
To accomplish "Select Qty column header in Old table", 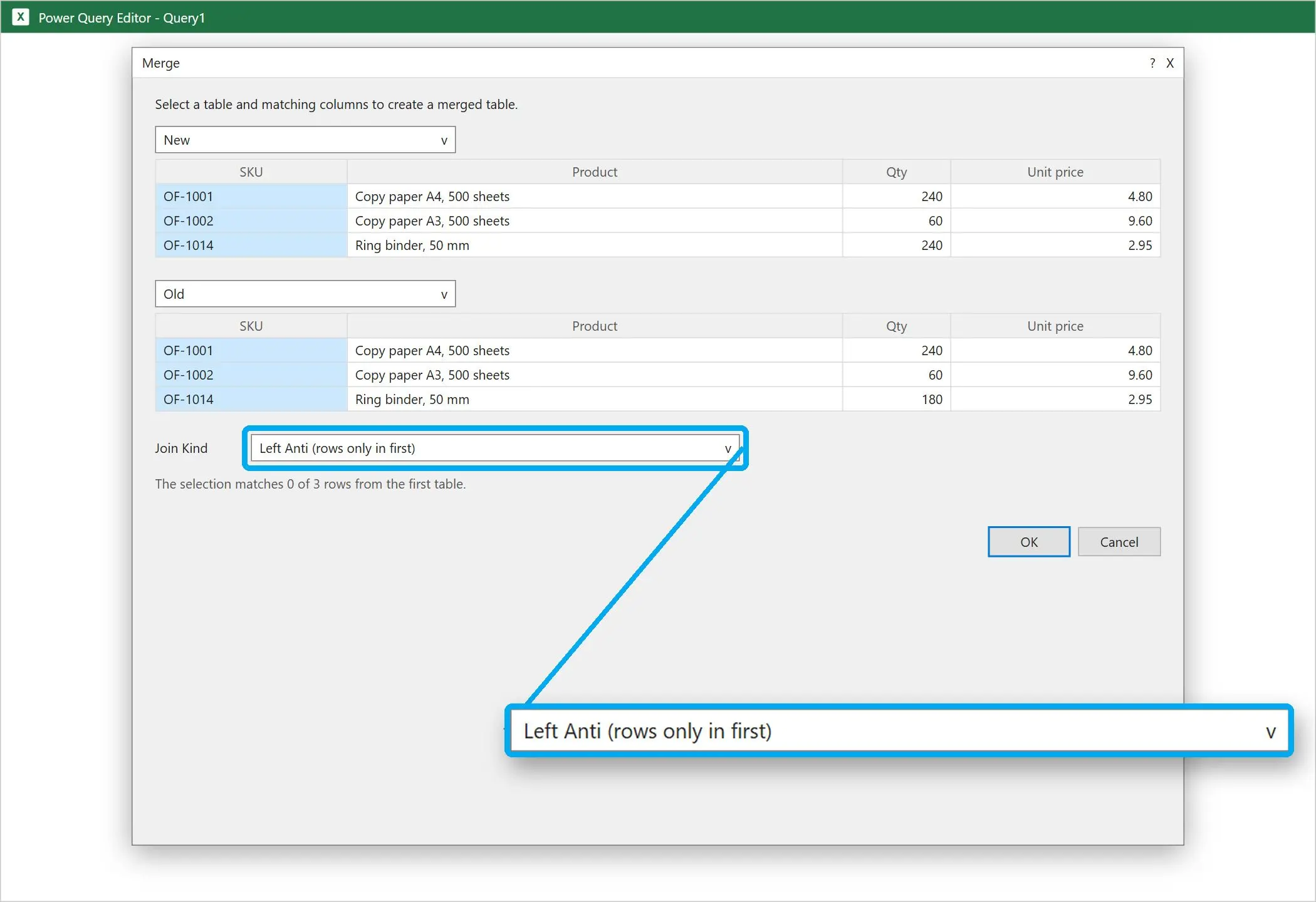I will coord(897,326).
